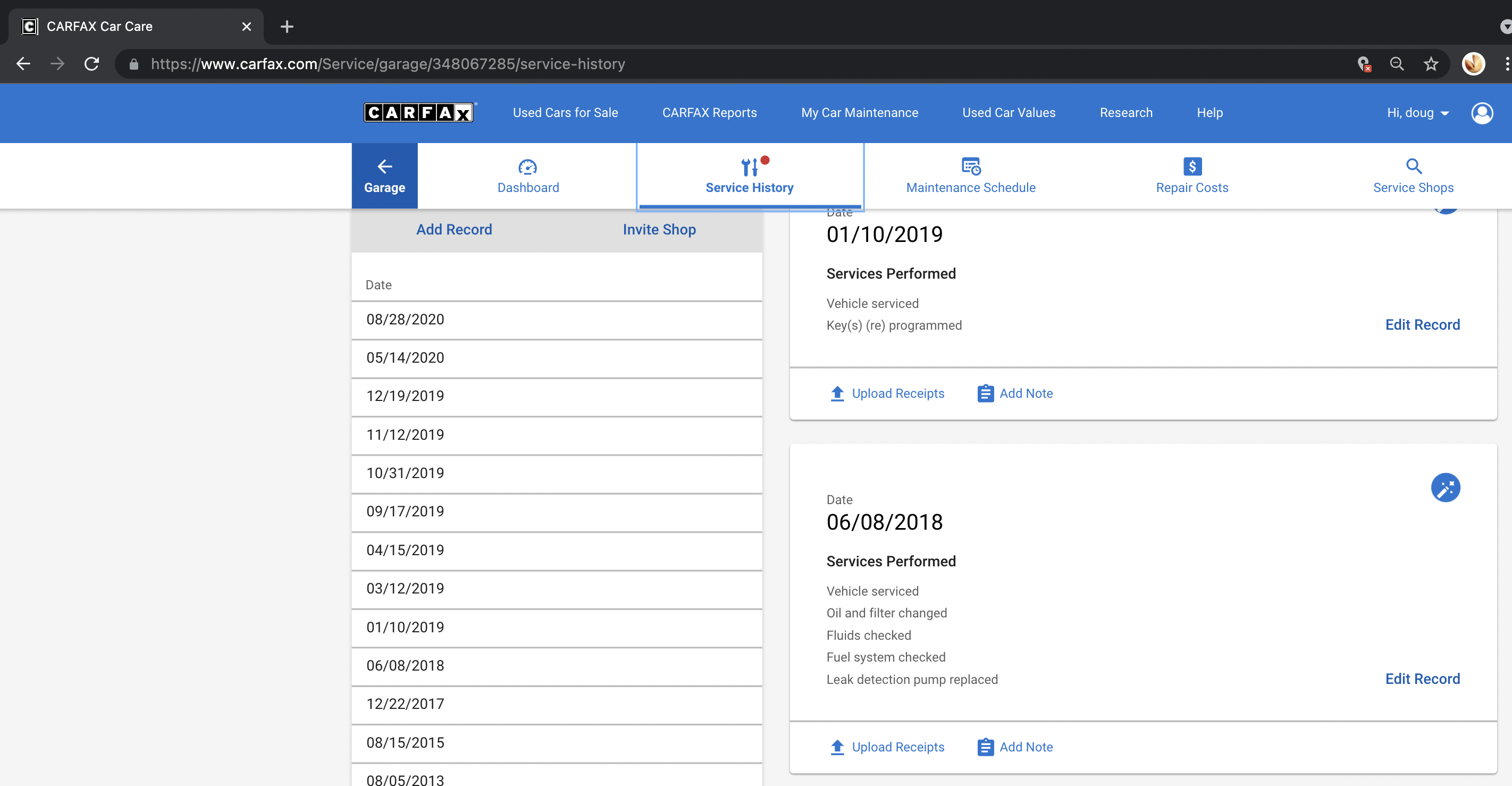Open the Help menu item
This screenshot has width=1512, height=786.
[x=1209, y=113]
